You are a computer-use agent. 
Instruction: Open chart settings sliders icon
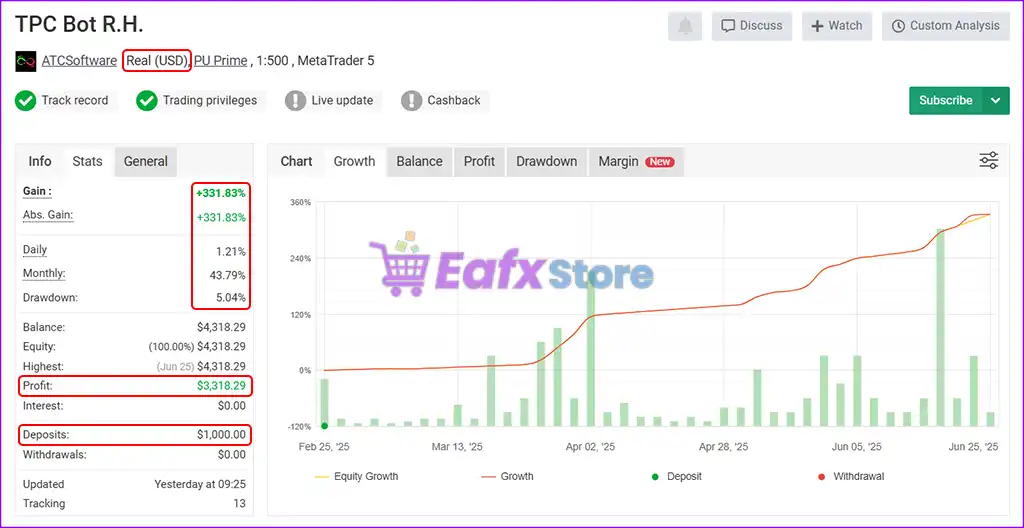click(x=989, y=161)
